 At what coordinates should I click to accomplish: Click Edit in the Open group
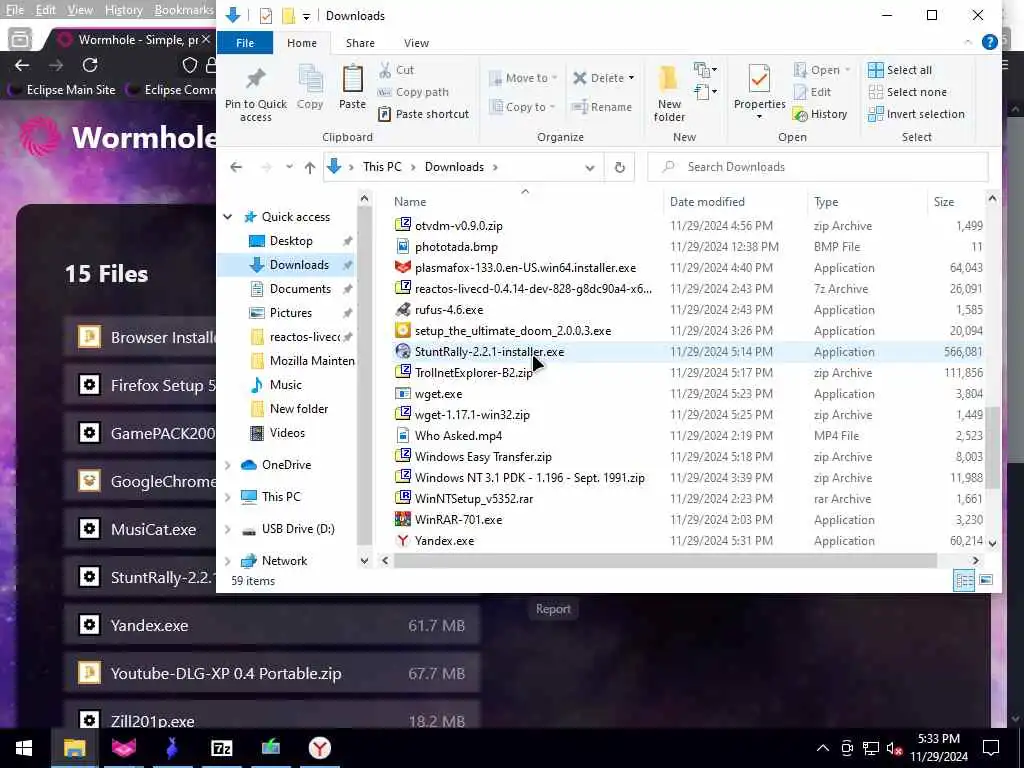(x=812, y=92)
